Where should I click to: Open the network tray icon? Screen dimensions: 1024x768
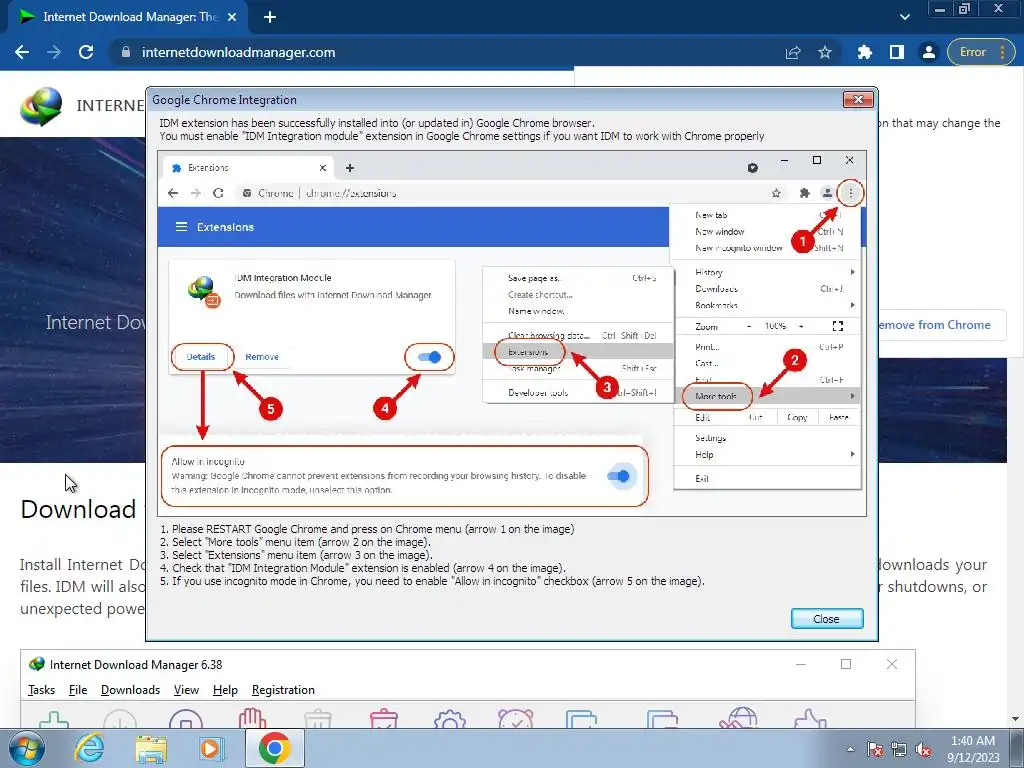pyautogui.click(x=899, y=749)
